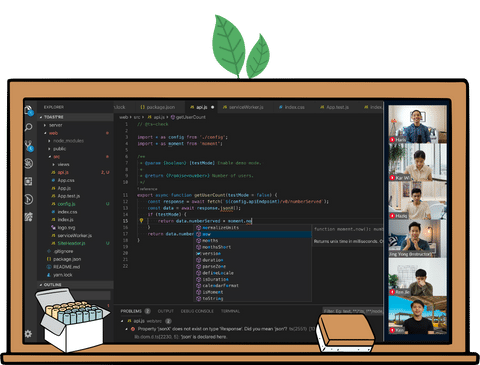
Task: Choose 'toString' from the autocomplete list
Action: coord(253,298)
